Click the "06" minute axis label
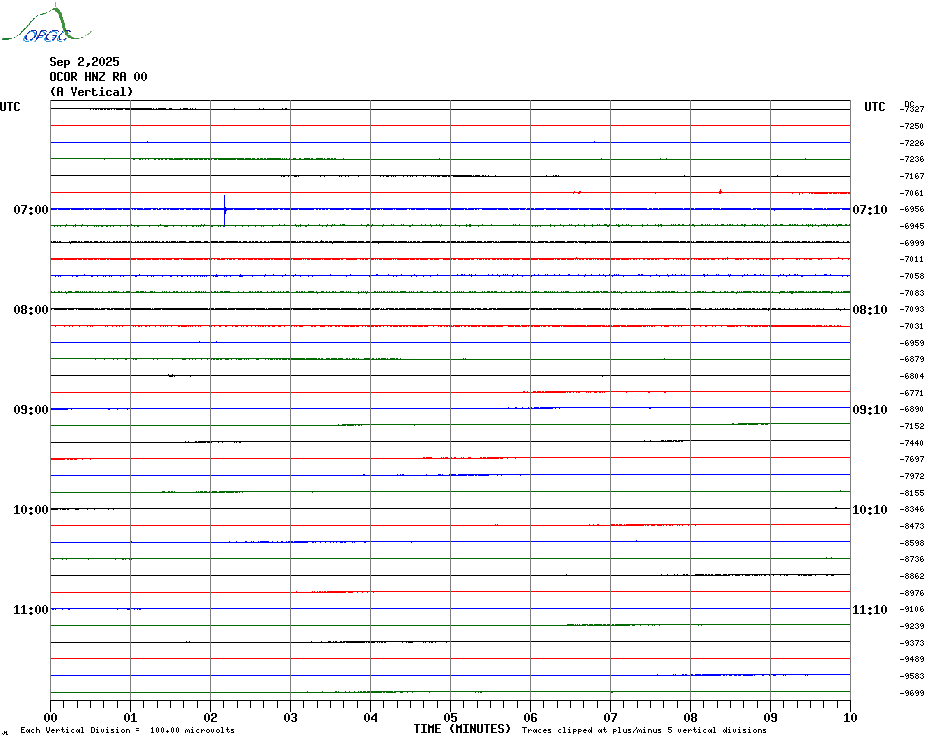Screen dimensions: 930x744 tap(531, 718)
